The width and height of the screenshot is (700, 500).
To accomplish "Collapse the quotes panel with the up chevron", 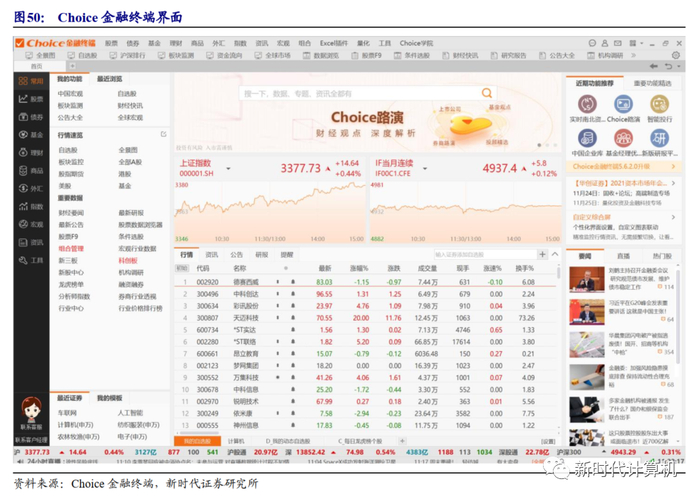I will (x=555, y=254).
